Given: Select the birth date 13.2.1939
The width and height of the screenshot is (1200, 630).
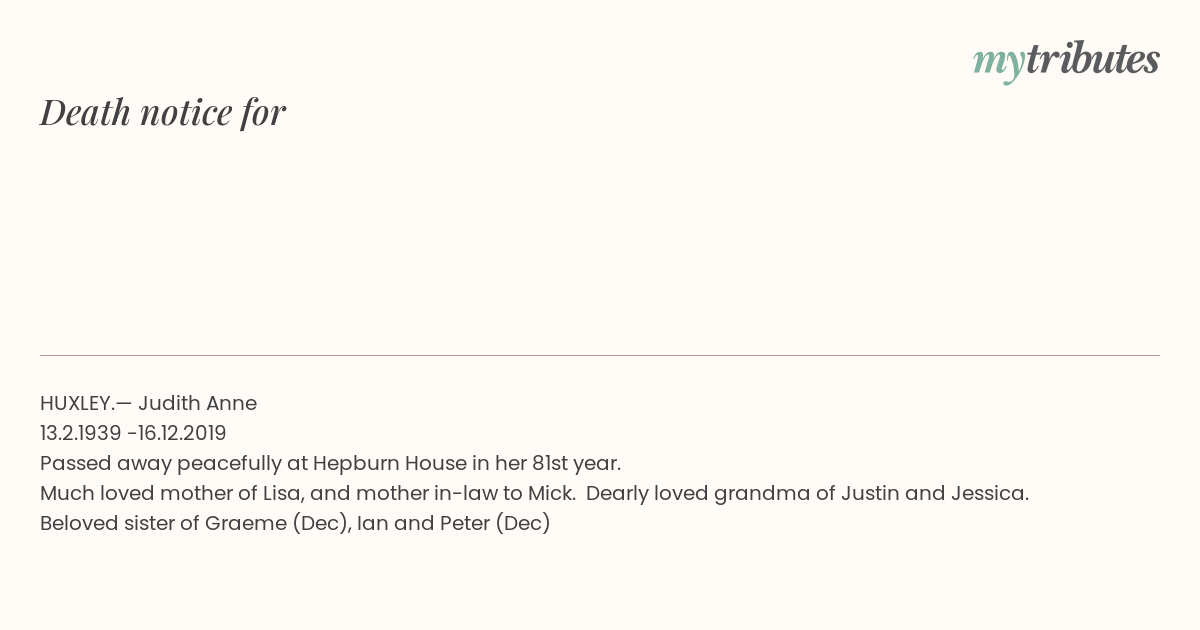Looking at the screenshot, I should pos(81,433).
